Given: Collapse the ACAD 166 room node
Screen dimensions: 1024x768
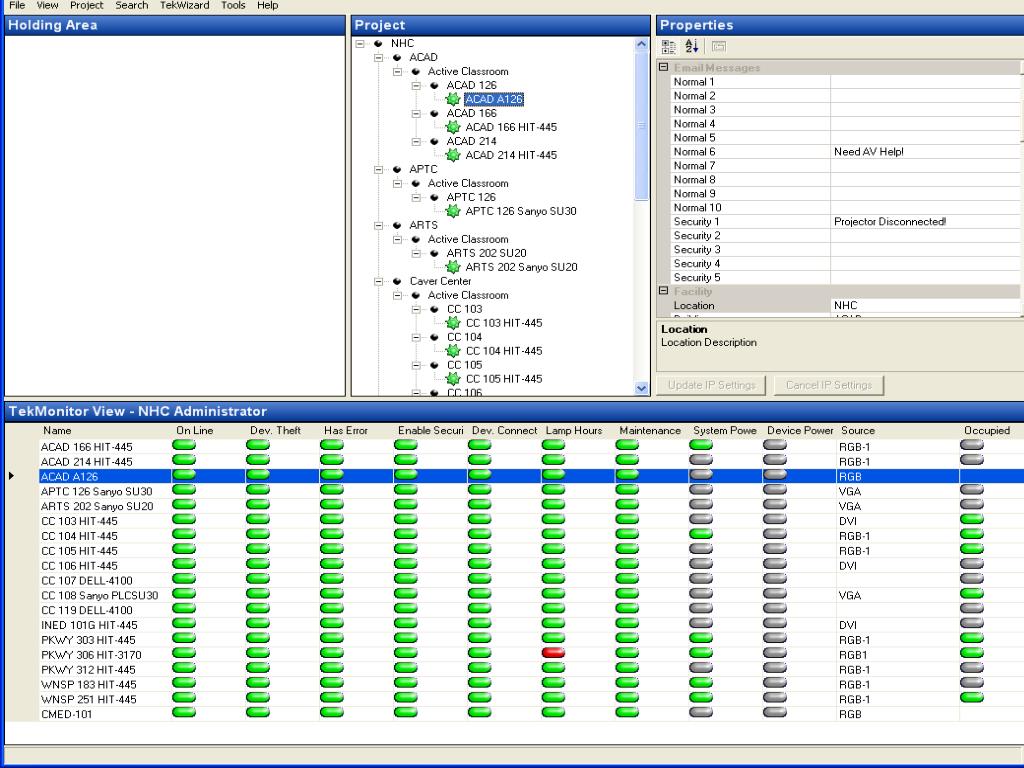Looking at the screenshot, I should 415,114.
